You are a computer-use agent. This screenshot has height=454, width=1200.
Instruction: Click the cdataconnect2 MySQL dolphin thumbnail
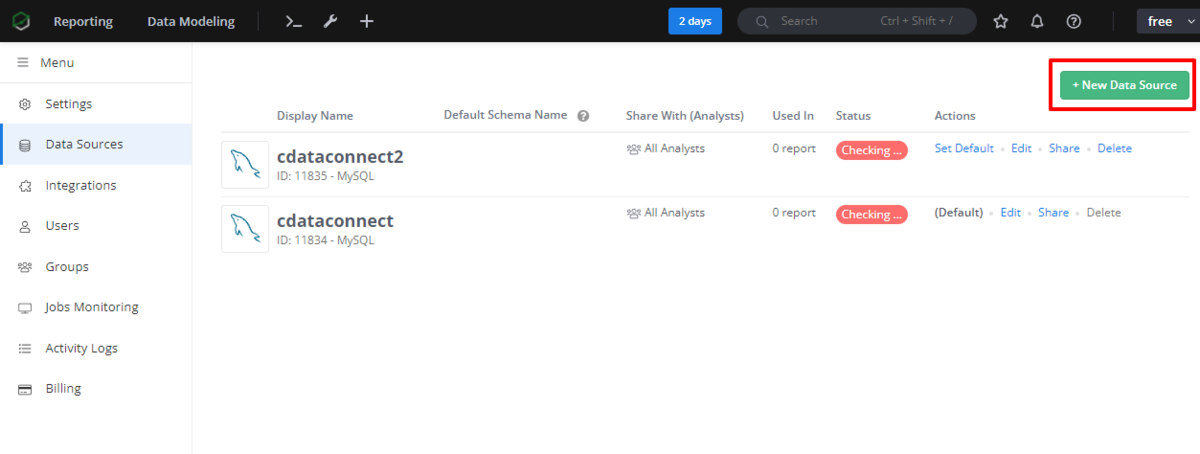[245, 164]
